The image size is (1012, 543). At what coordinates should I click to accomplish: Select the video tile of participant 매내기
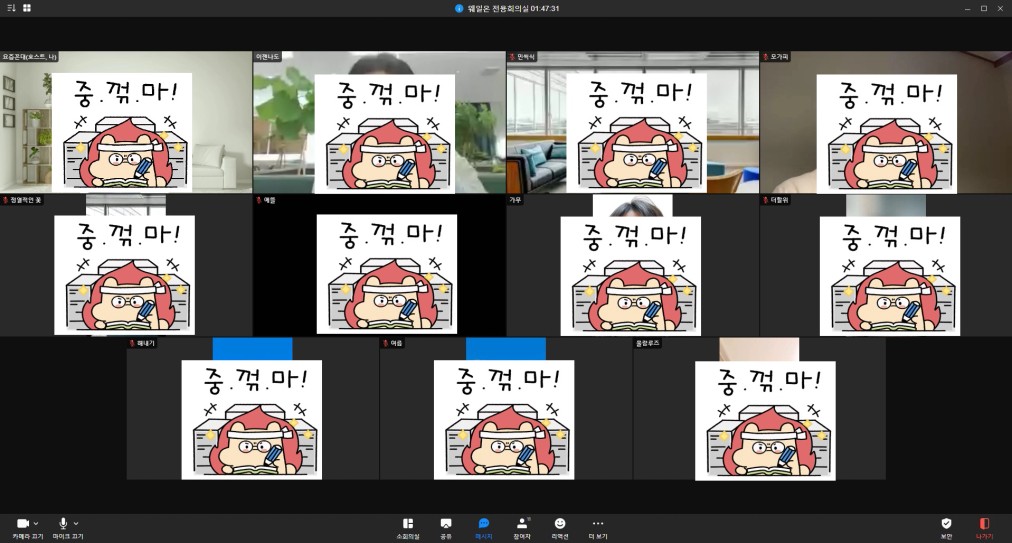pos(253,409)
